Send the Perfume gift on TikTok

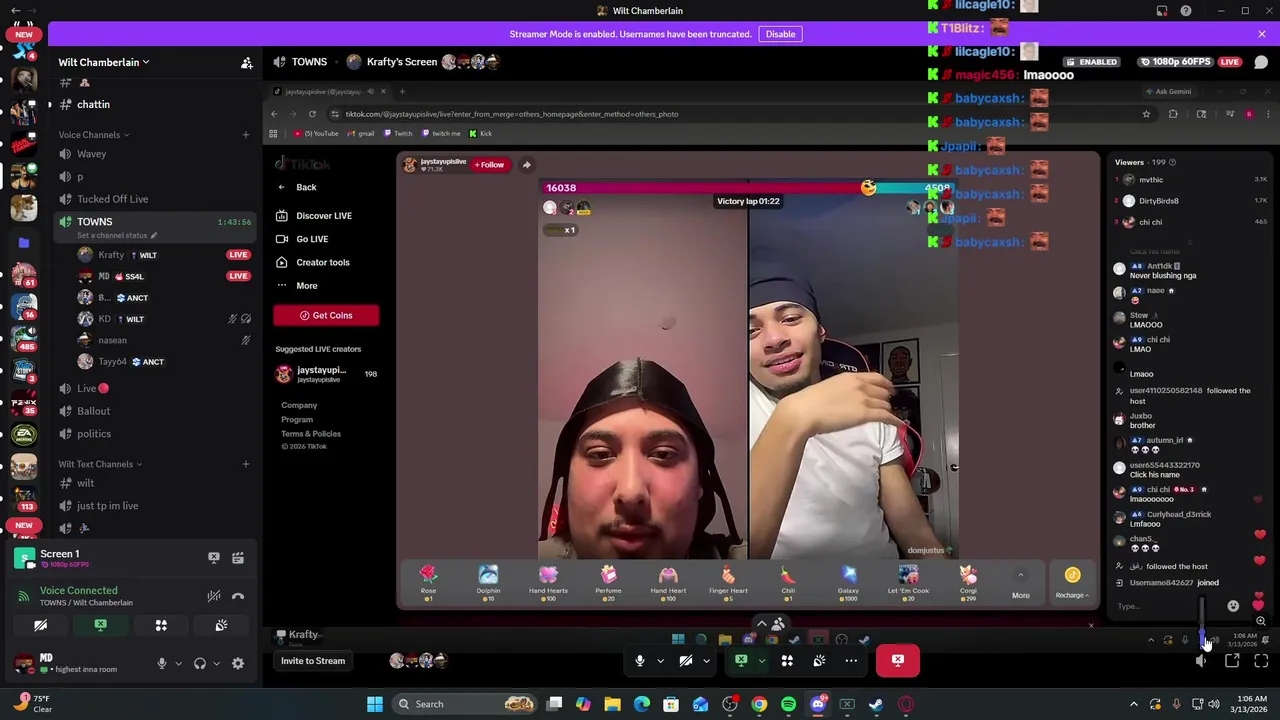[x=608, y=580]
